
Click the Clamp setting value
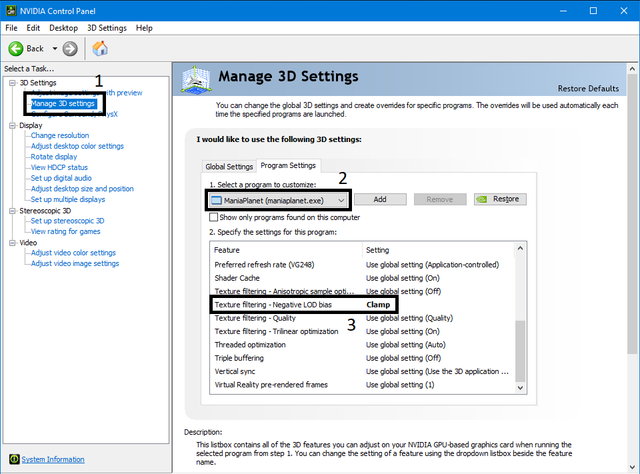(378, 305)
